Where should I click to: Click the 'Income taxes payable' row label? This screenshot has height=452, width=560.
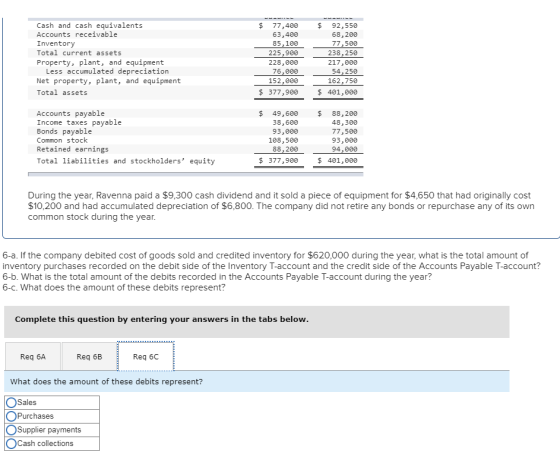pyautogui.click(x=79, y=122)
